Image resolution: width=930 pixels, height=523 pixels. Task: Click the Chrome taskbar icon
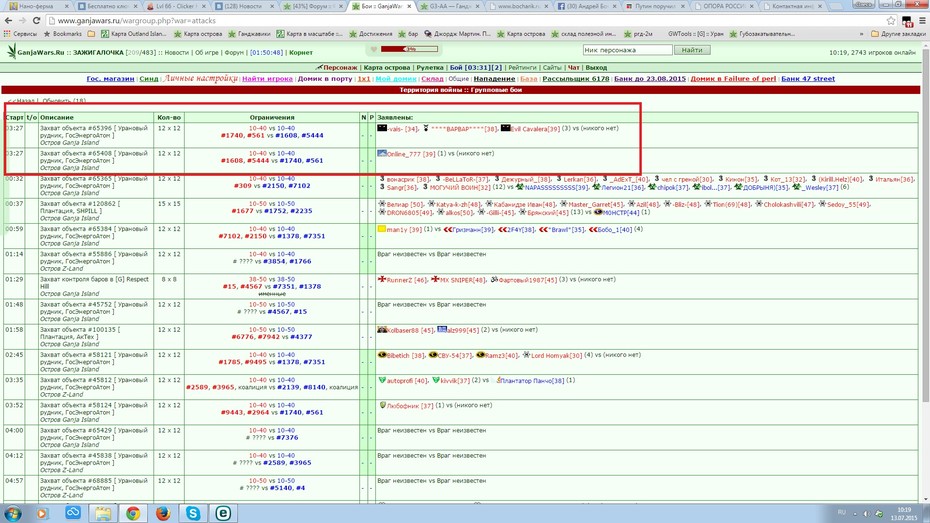pos(133,512)
